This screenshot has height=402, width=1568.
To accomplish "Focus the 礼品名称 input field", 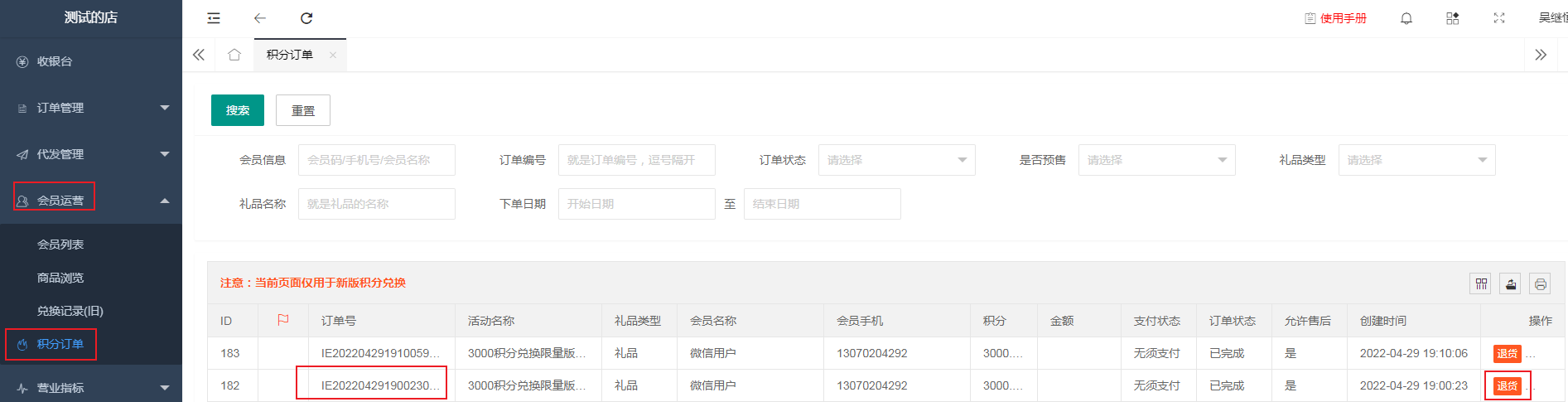I will [x=377, y=204].
